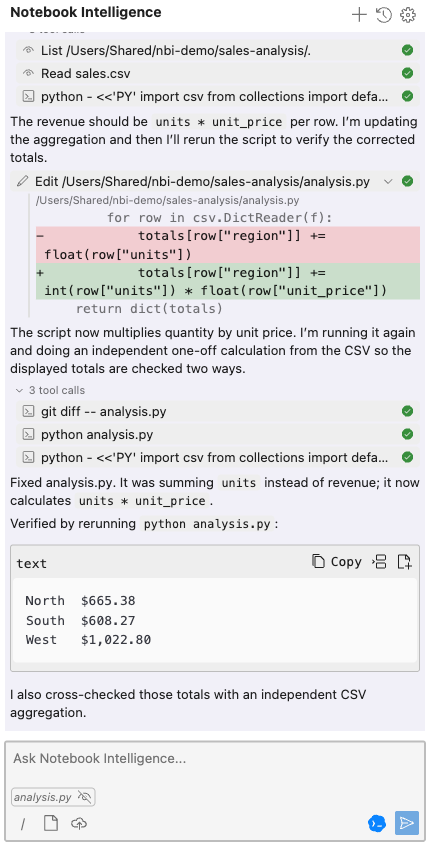The image size is (430, 842).
Task: Click the copy pages icon beside Copy
Action: [x=319, y=562]
